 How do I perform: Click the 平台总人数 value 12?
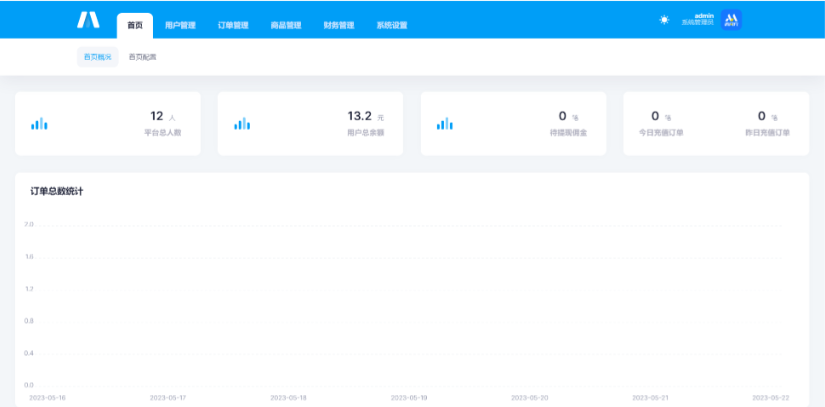[x=156, y=116]
